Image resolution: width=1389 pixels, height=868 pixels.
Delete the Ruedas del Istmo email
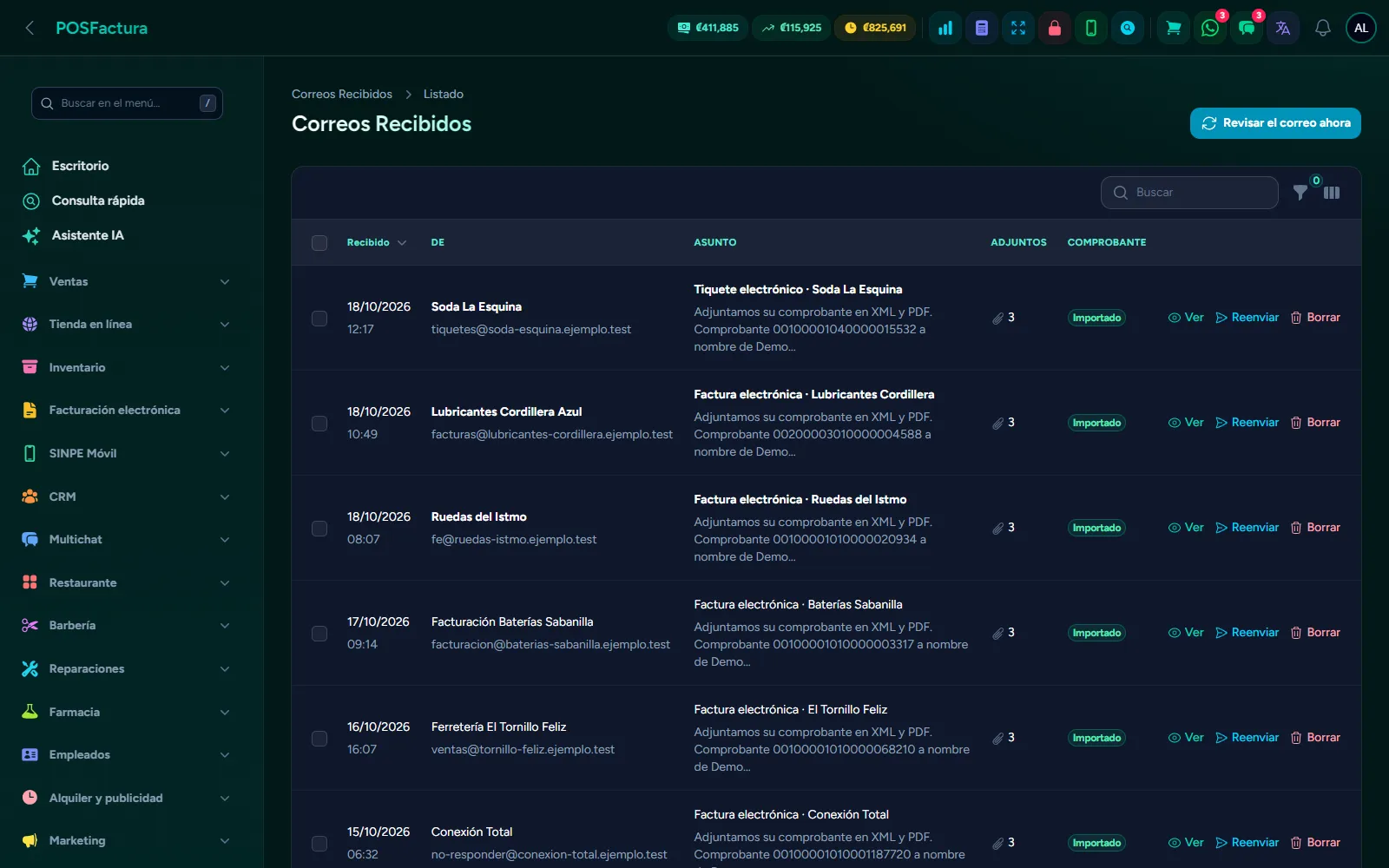click(1315, 528)
